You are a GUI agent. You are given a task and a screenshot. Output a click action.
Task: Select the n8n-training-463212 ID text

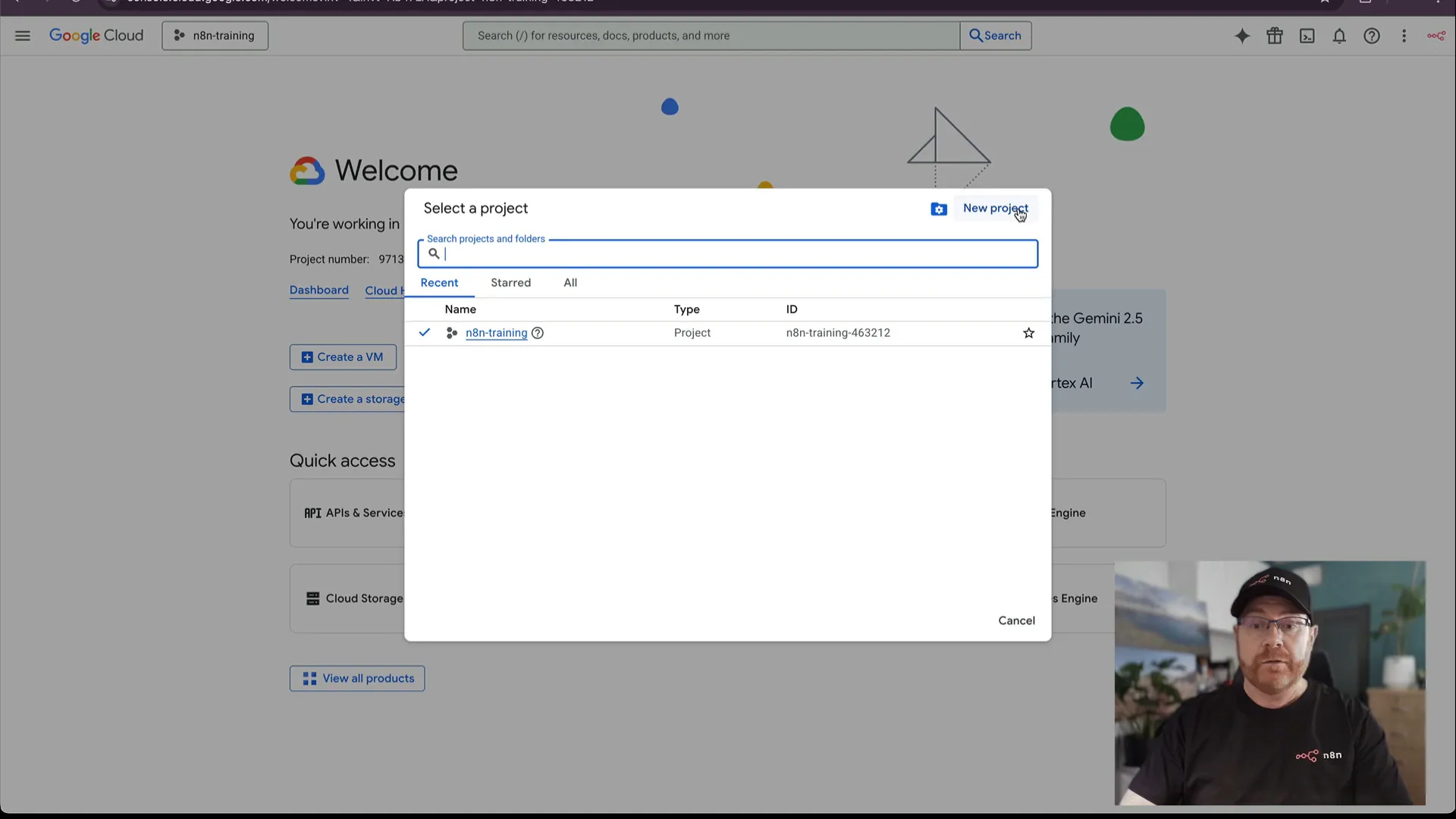pos(838,333)
